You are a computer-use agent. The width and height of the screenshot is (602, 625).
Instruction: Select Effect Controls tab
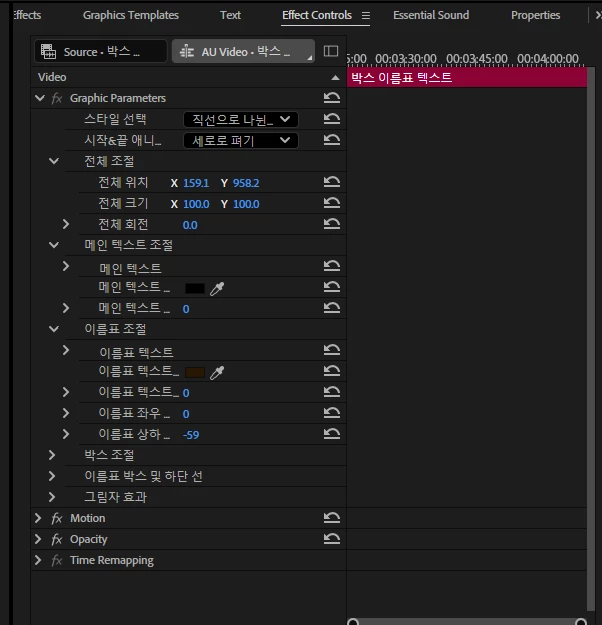[x=317, y=15]
